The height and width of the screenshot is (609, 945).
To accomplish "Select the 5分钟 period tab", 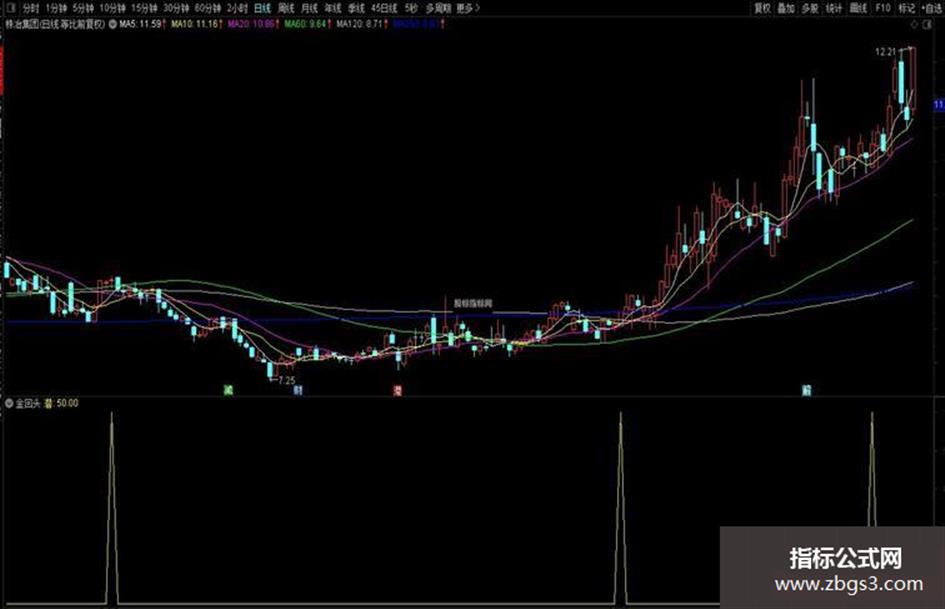I will (83, 8).
